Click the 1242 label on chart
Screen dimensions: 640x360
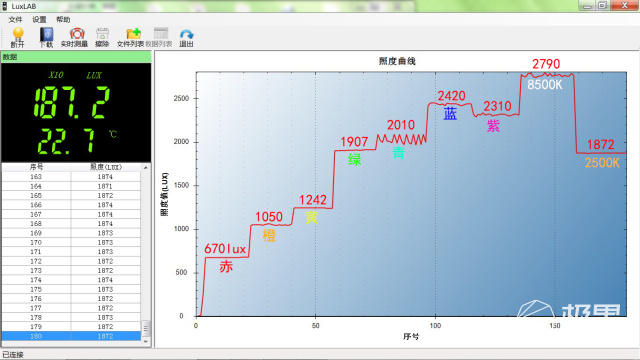click(x=313, y=200)
